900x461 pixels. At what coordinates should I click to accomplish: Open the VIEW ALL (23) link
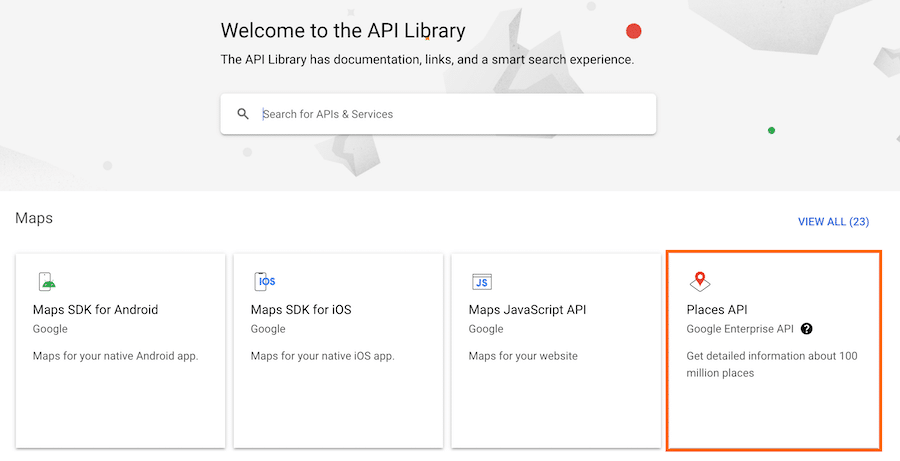point(833,221)
